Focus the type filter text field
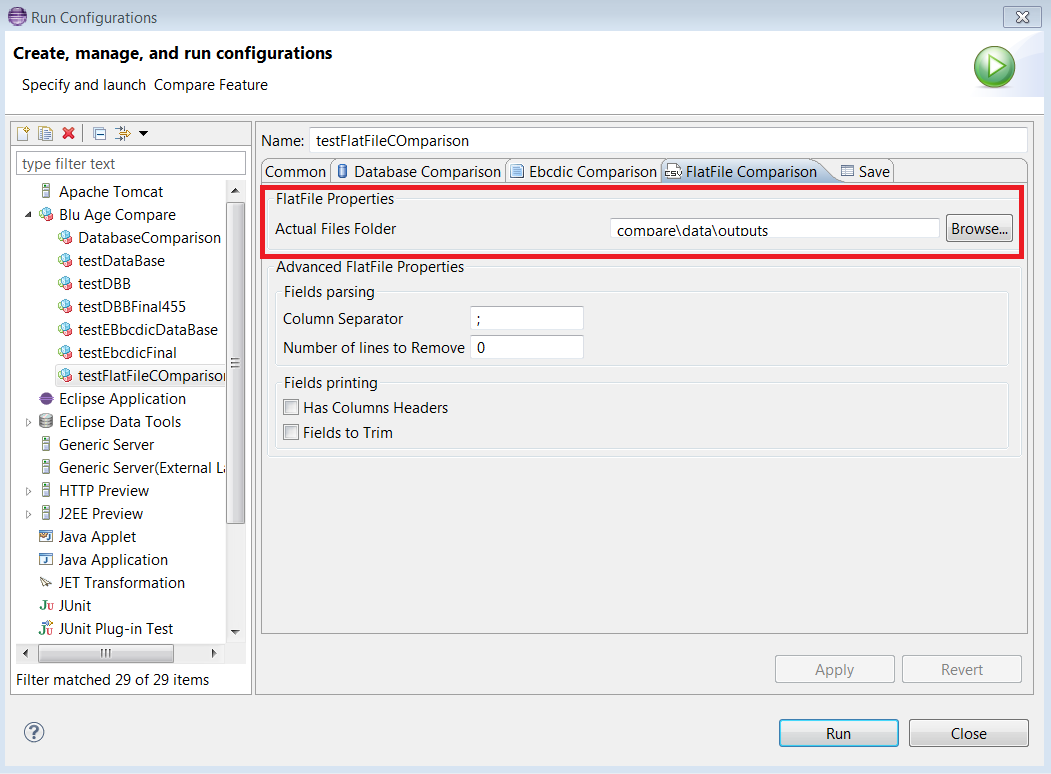1051x774 pixels. [131, 164]
